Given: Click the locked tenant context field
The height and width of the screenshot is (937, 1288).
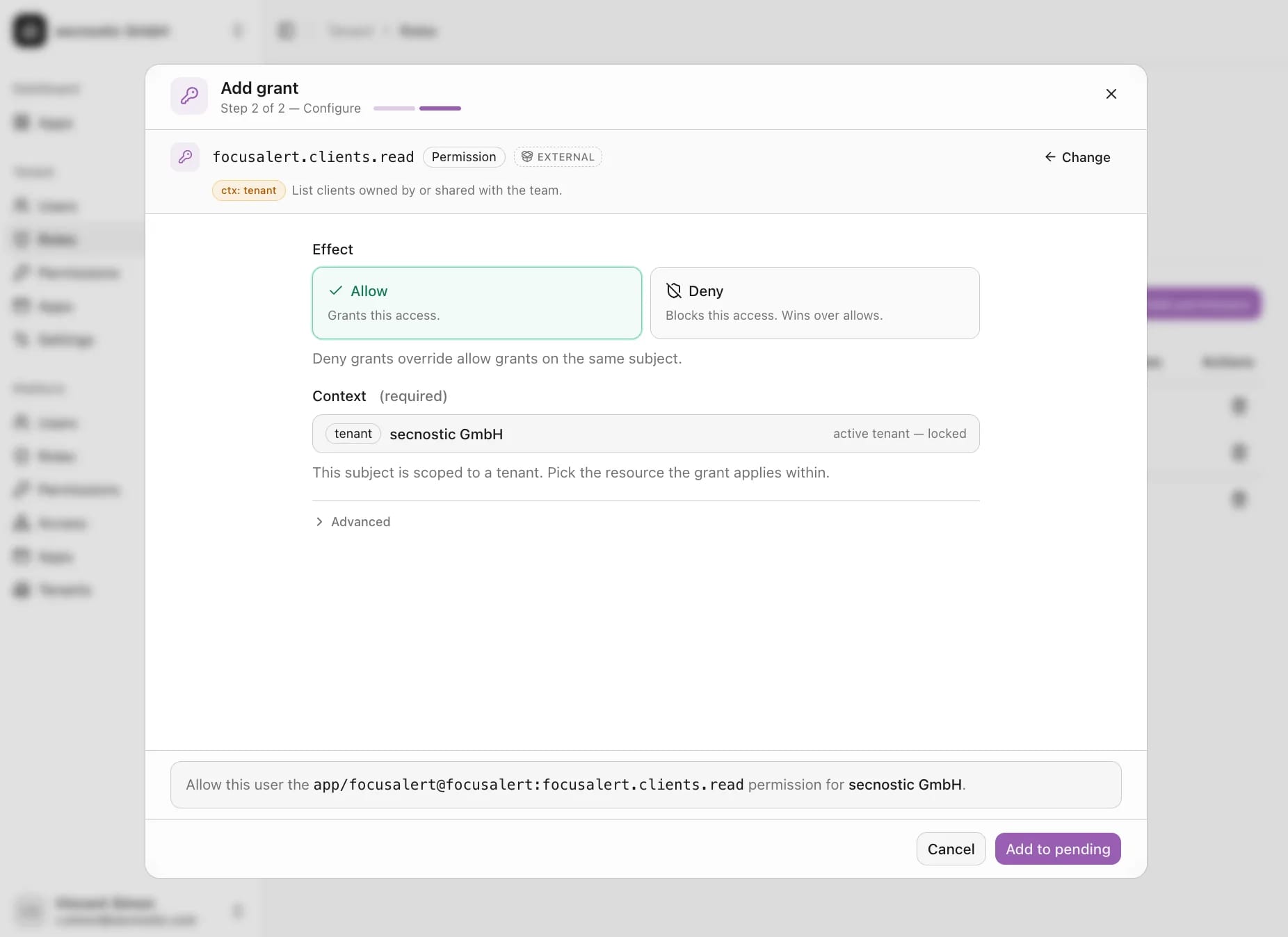Looking at the screenshot, I should (645, 434).
